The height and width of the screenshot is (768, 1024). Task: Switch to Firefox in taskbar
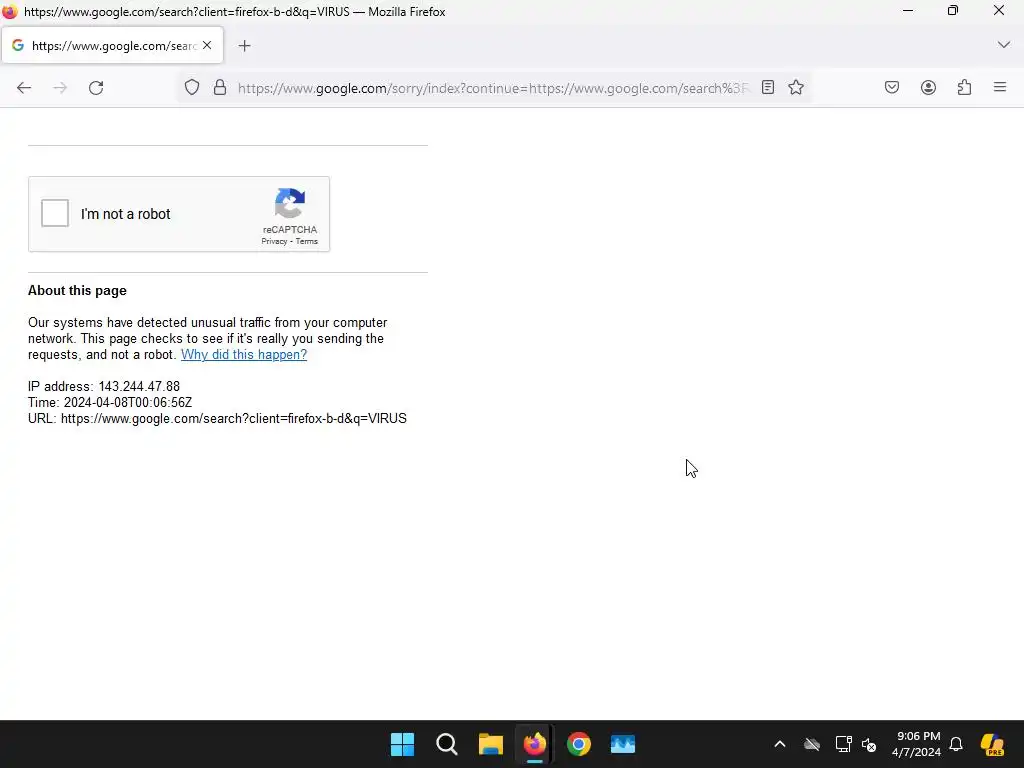point(535,744)
